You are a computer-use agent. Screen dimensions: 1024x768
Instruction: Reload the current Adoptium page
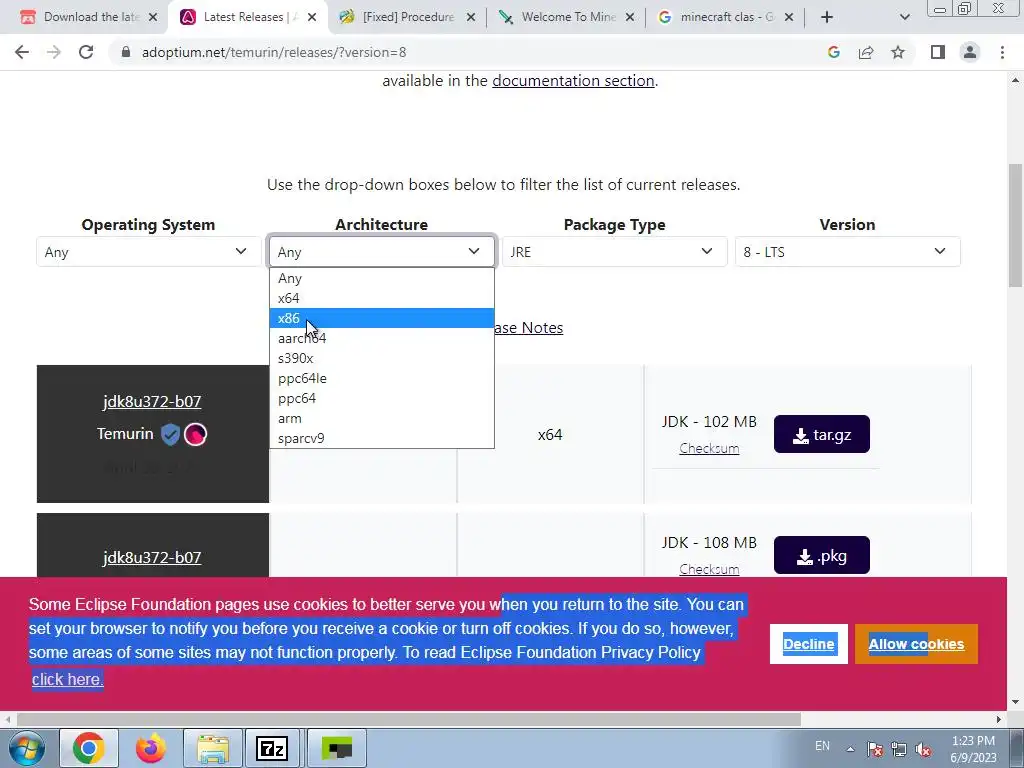pyautogui.click(x=86, y=52)
